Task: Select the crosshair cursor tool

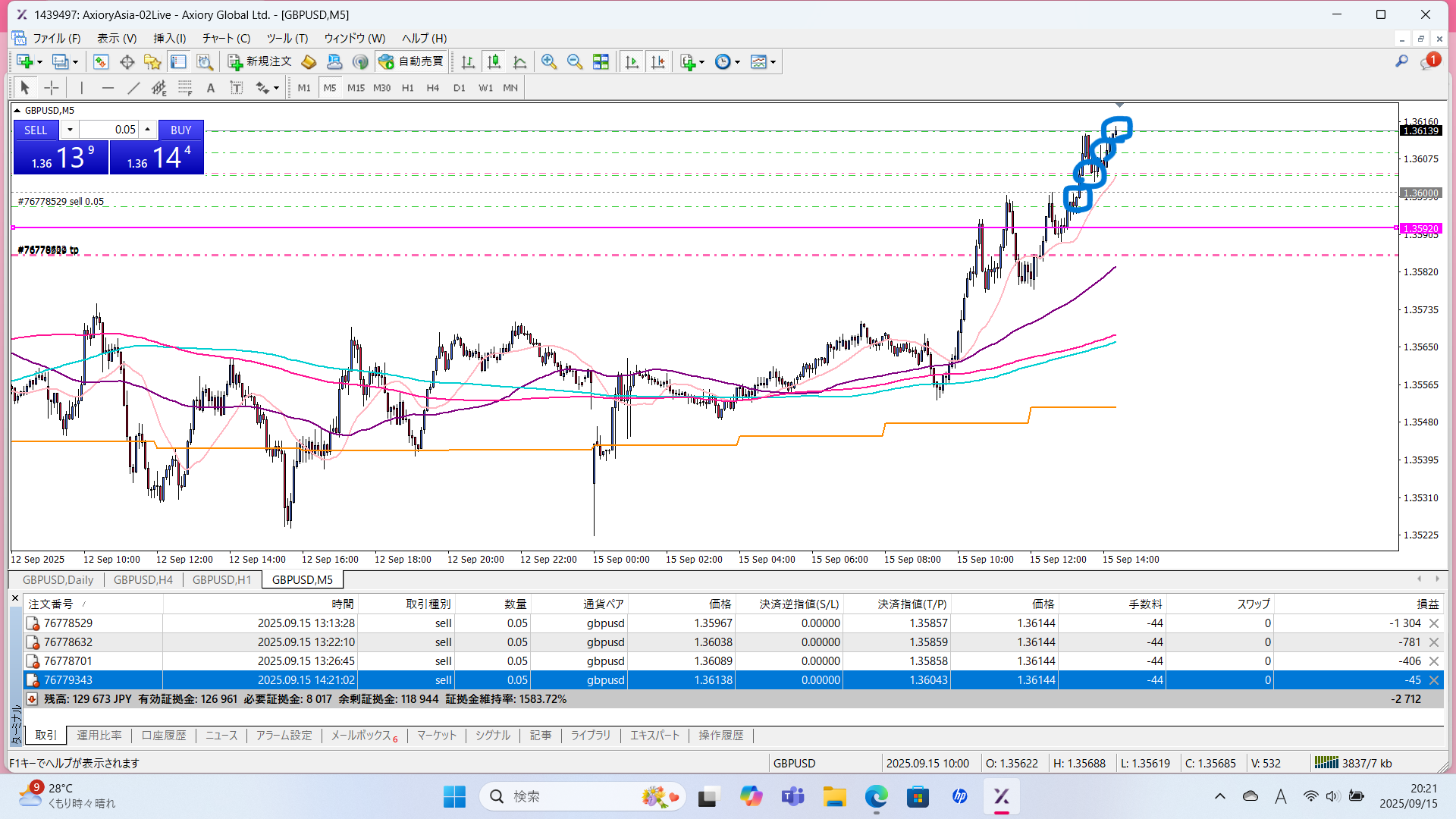Action: [x=51, y=88]
